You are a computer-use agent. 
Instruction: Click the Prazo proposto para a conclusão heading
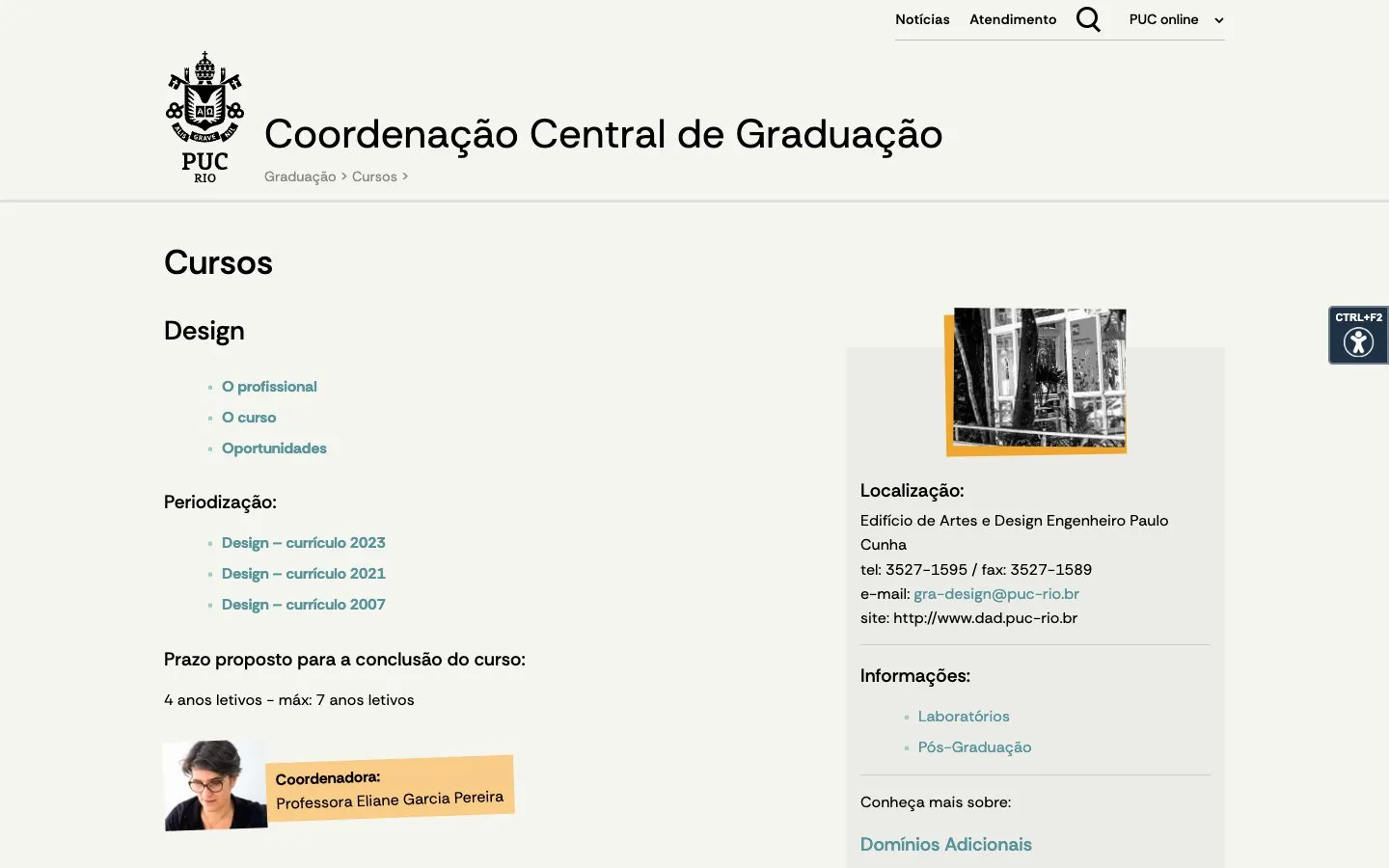click(x=344, y=660)
